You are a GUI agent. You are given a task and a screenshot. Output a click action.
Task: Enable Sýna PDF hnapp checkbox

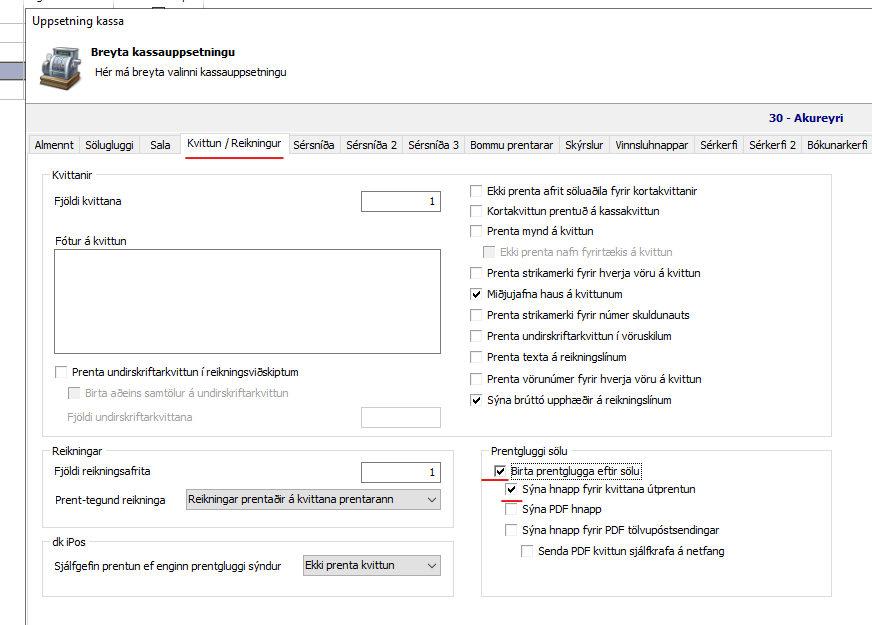point(512,510)
